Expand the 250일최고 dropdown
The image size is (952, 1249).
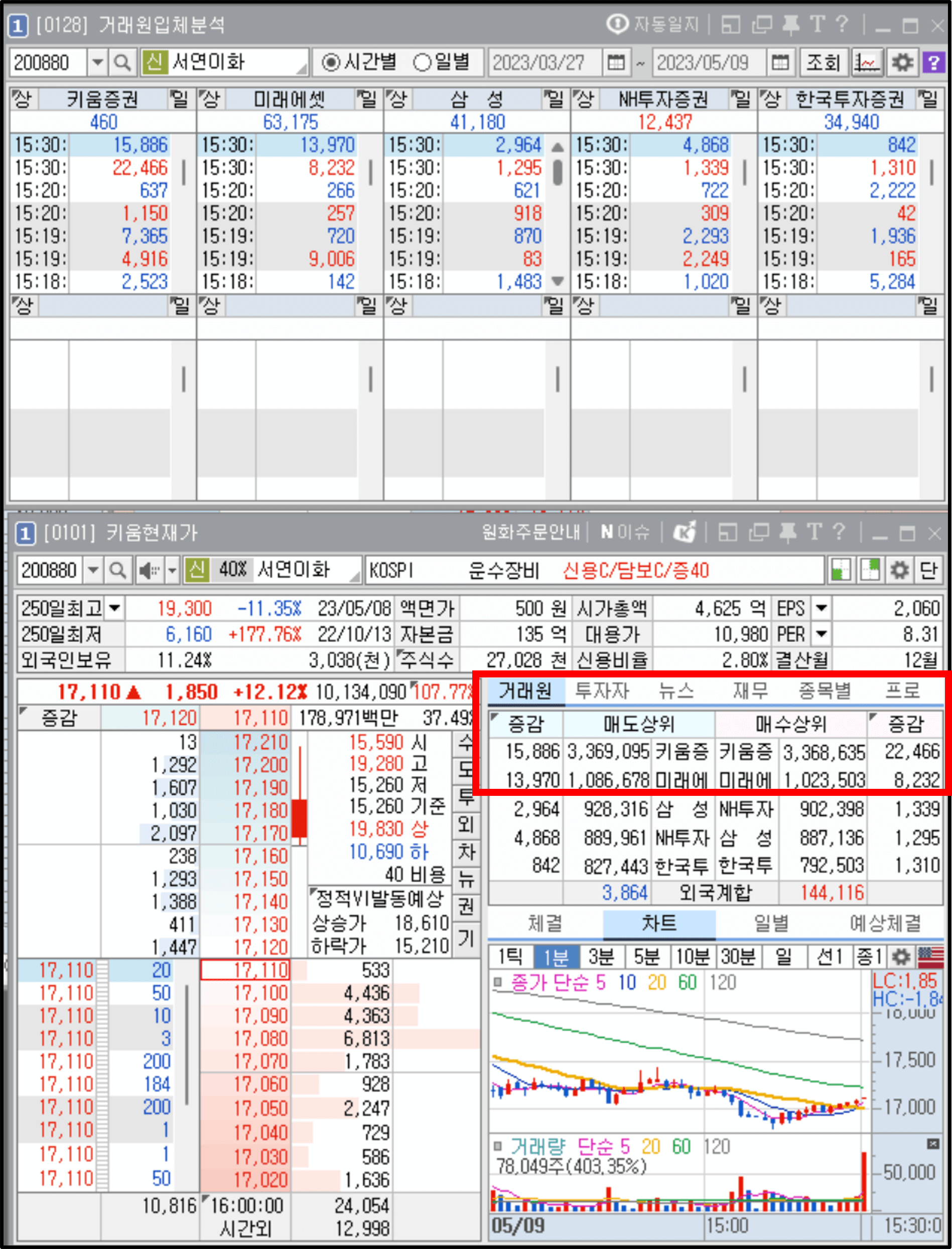[x=114, y=609]
